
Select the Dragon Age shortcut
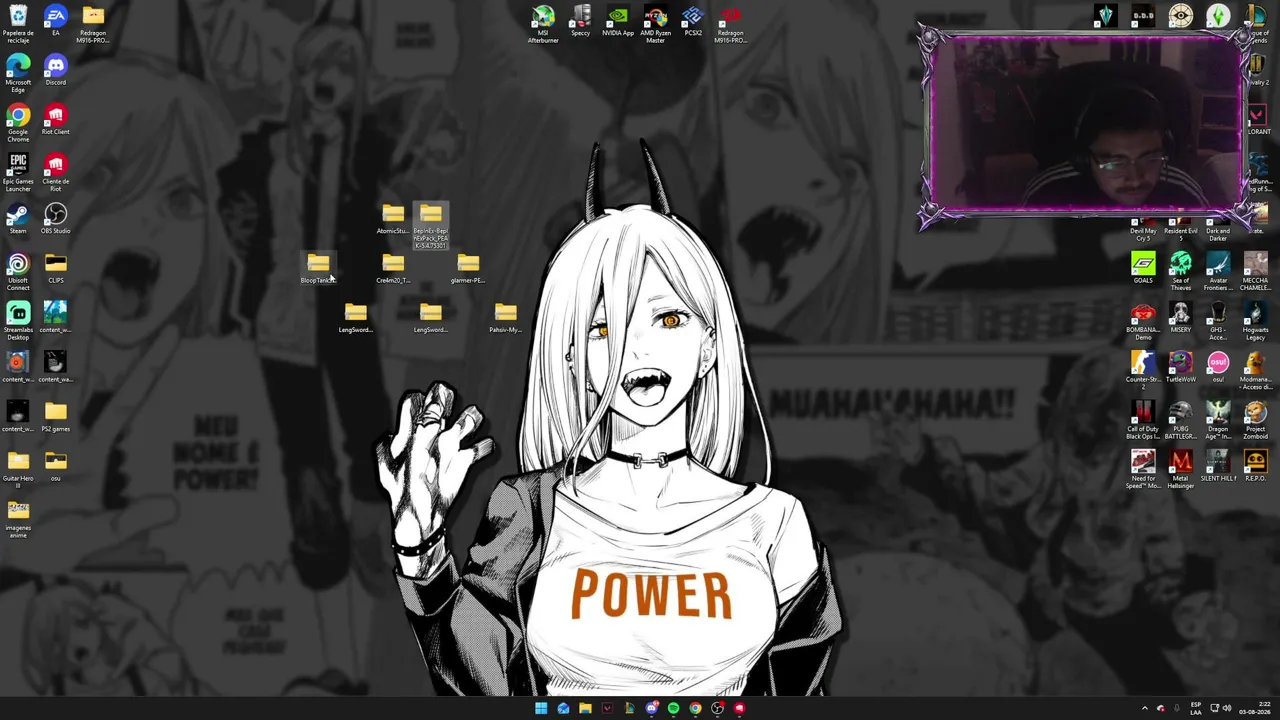tap(1218, 421)
